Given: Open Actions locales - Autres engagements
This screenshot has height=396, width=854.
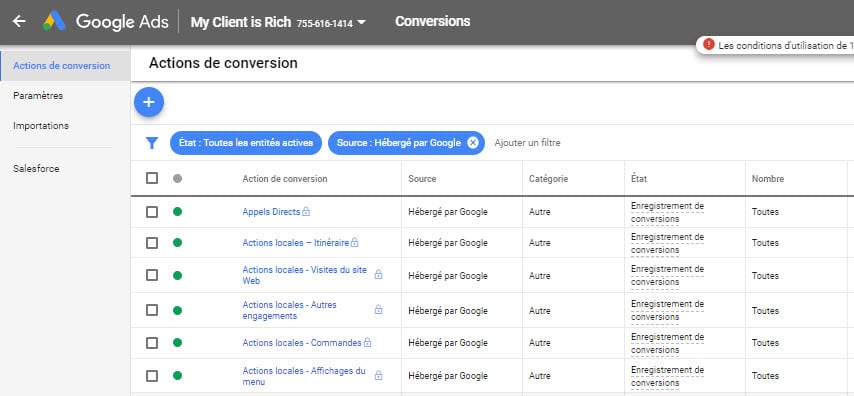Looking at the screenshot, I should [x=289, y=310].
